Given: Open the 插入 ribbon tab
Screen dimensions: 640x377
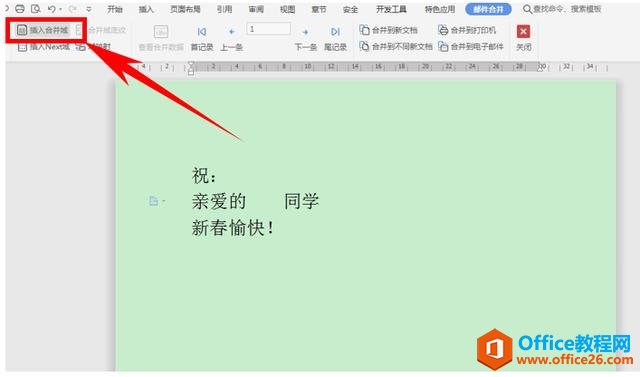Looking at the screenshot, I should click(146, 9).
